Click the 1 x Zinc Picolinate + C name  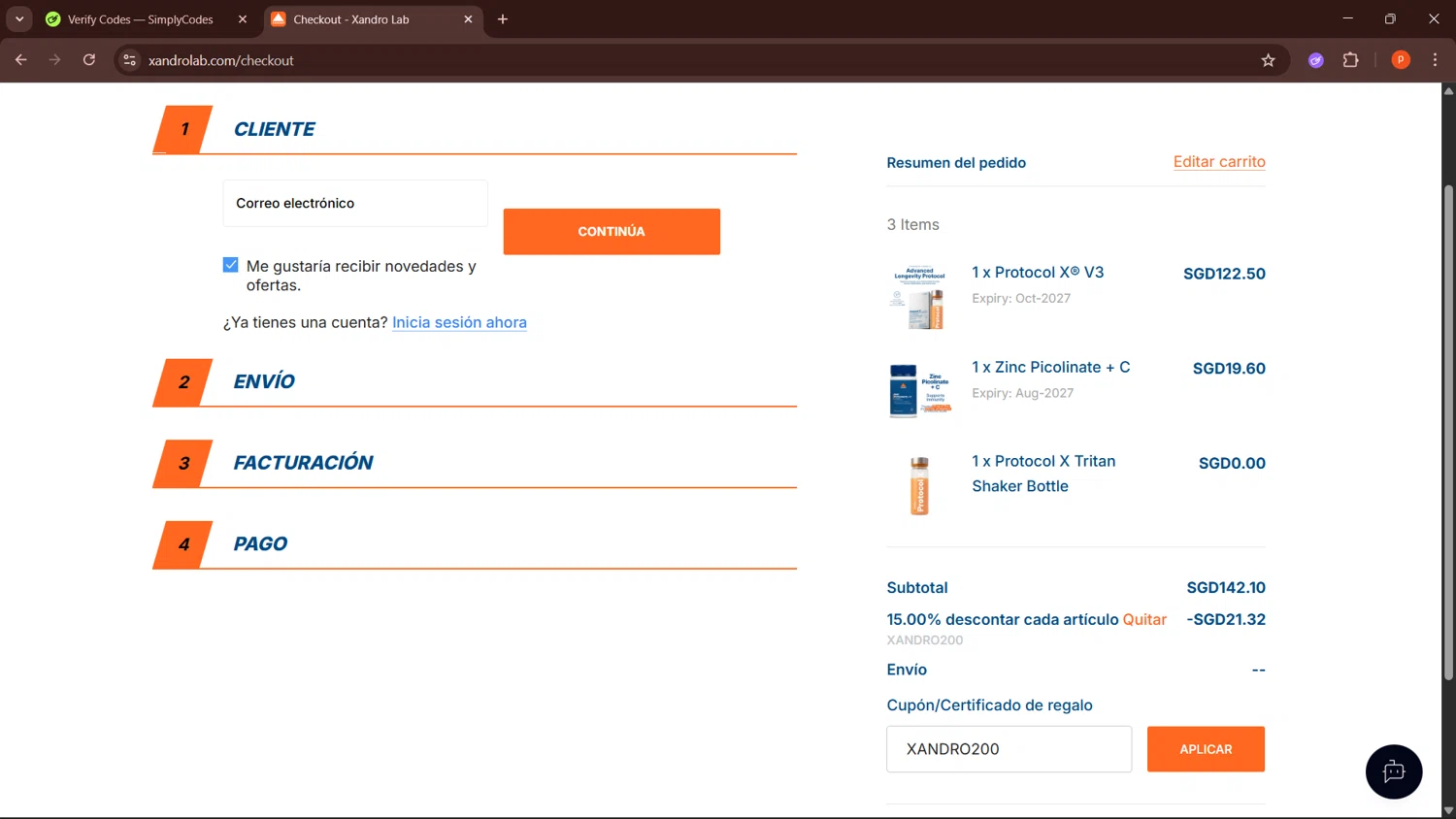click(1051, 367)
